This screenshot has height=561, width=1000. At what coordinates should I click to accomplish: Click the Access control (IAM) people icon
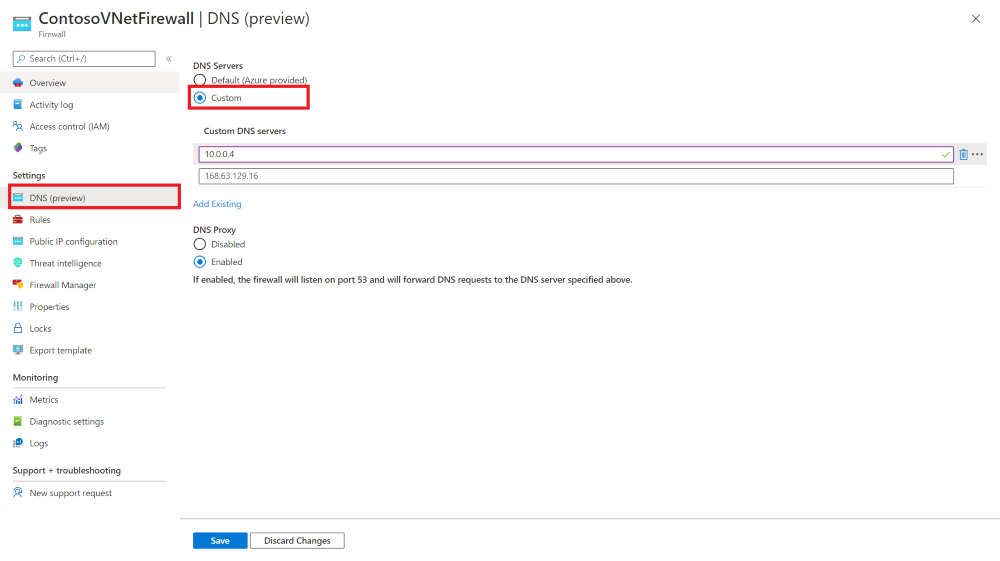pos(18,126)
